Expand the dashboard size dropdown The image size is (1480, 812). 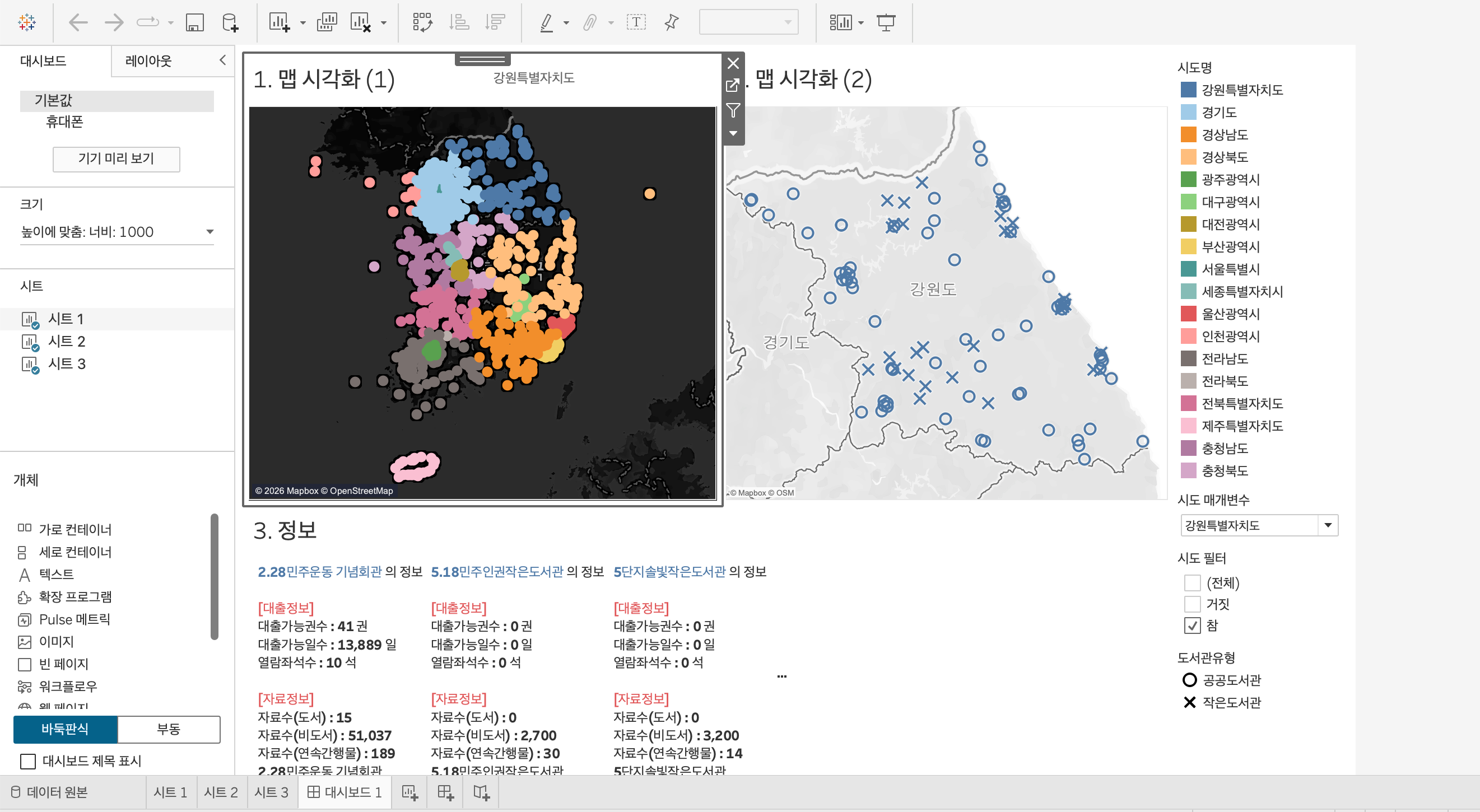[210, 232]
